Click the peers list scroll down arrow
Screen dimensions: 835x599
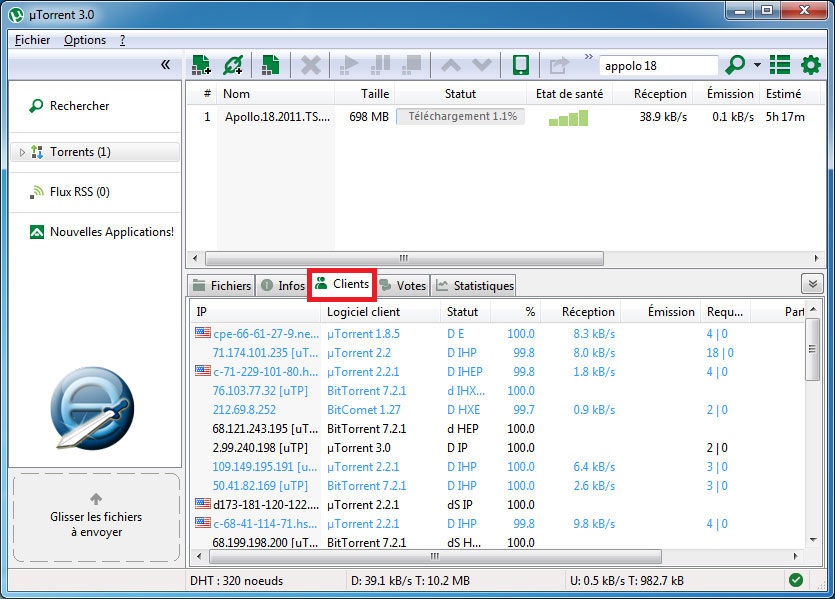click(x=813, y=540)
